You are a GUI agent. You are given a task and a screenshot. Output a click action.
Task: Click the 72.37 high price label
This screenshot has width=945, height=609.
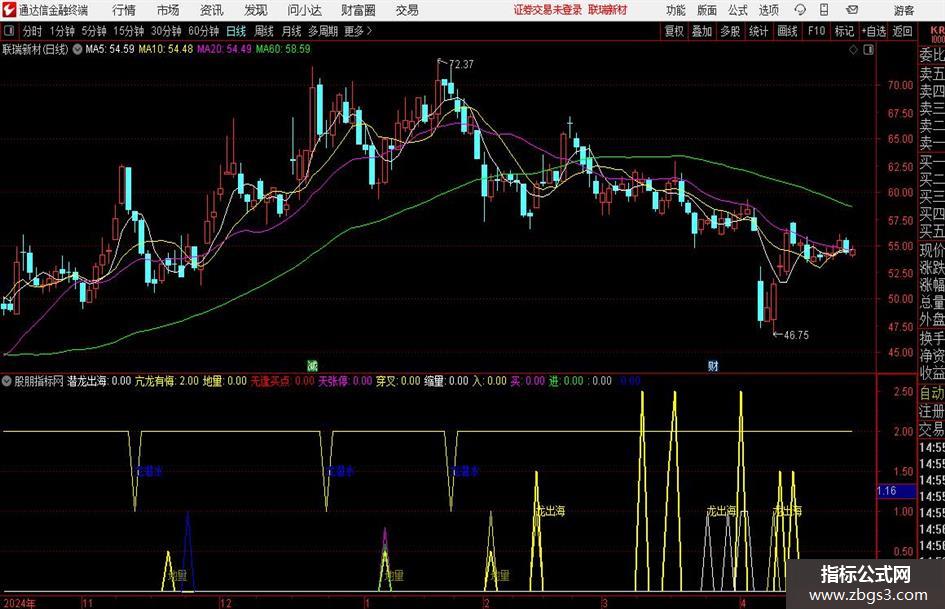pos(461,65)
